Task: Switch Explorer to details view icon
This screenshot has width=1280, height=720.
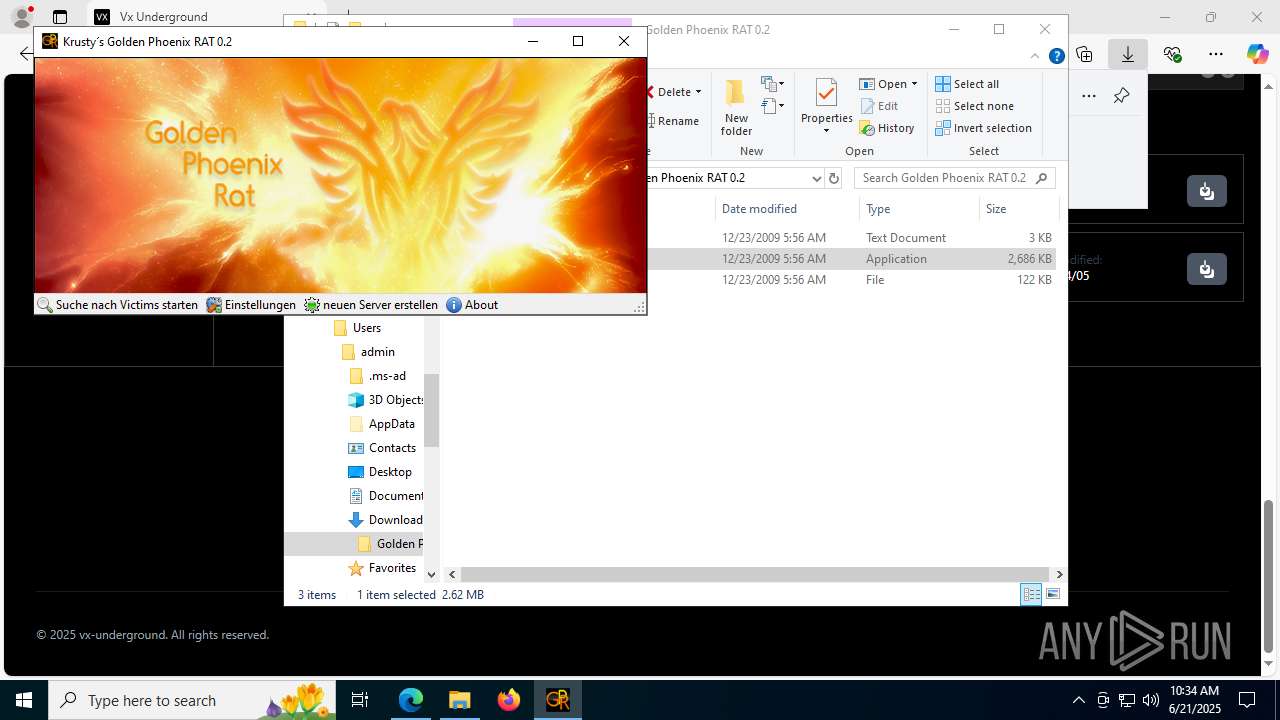Action: click(1031, 594)
